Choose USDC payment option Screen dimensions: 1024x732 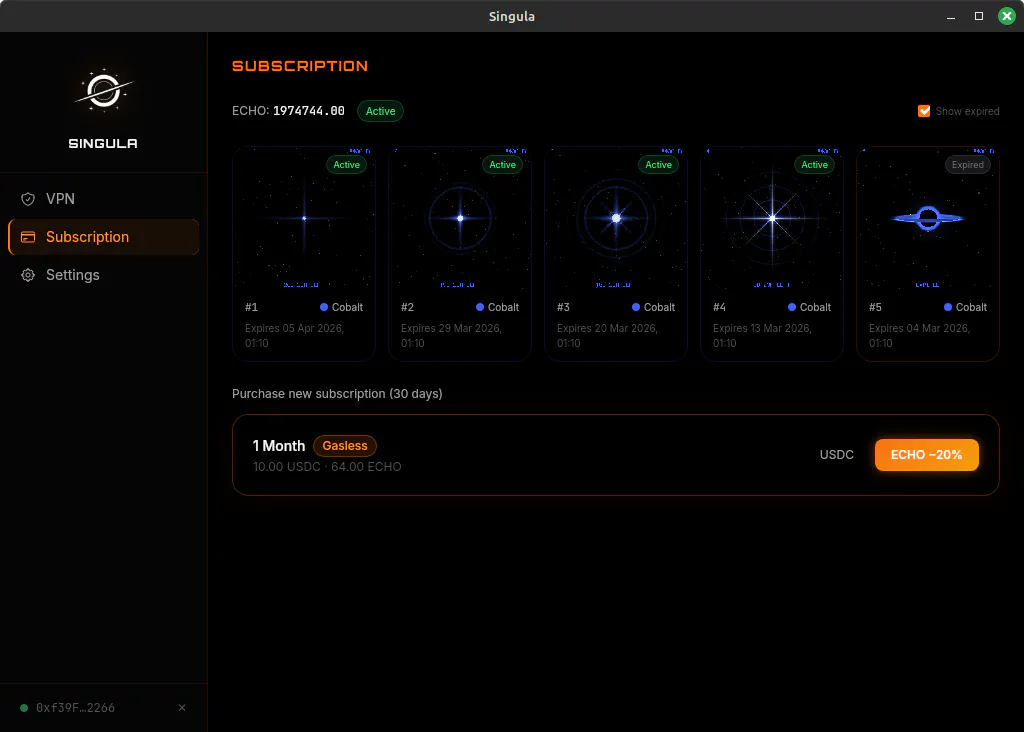[837, 454]
